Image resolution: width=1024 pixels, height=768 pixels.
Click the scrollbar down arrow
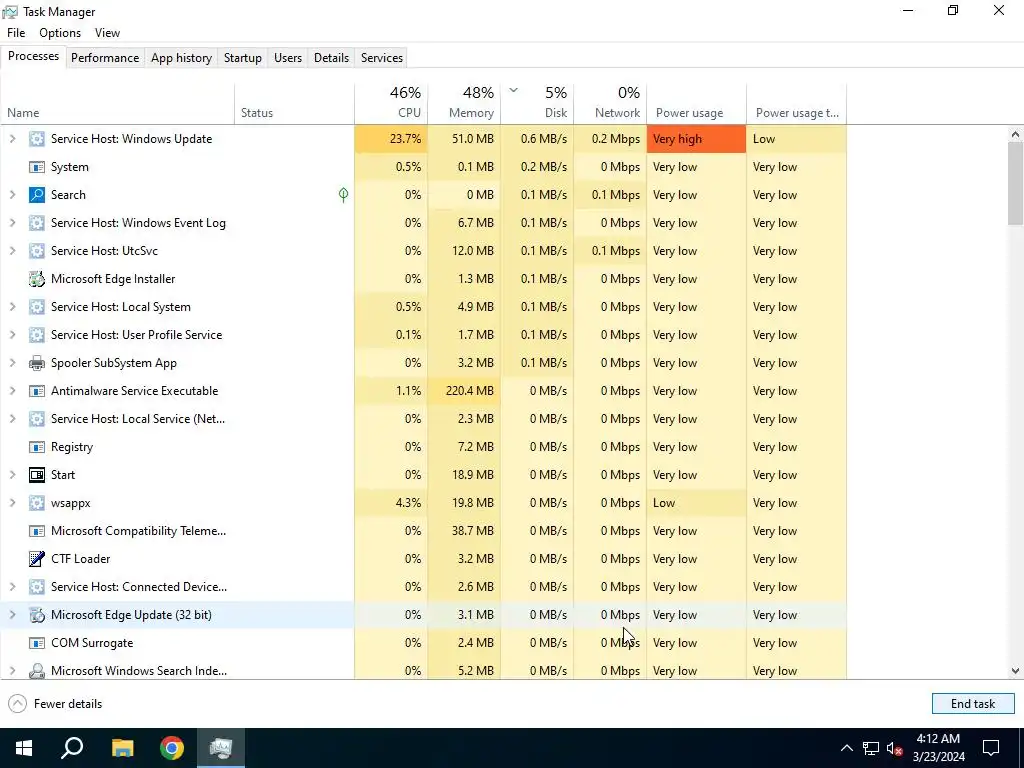coord(1015,671)
